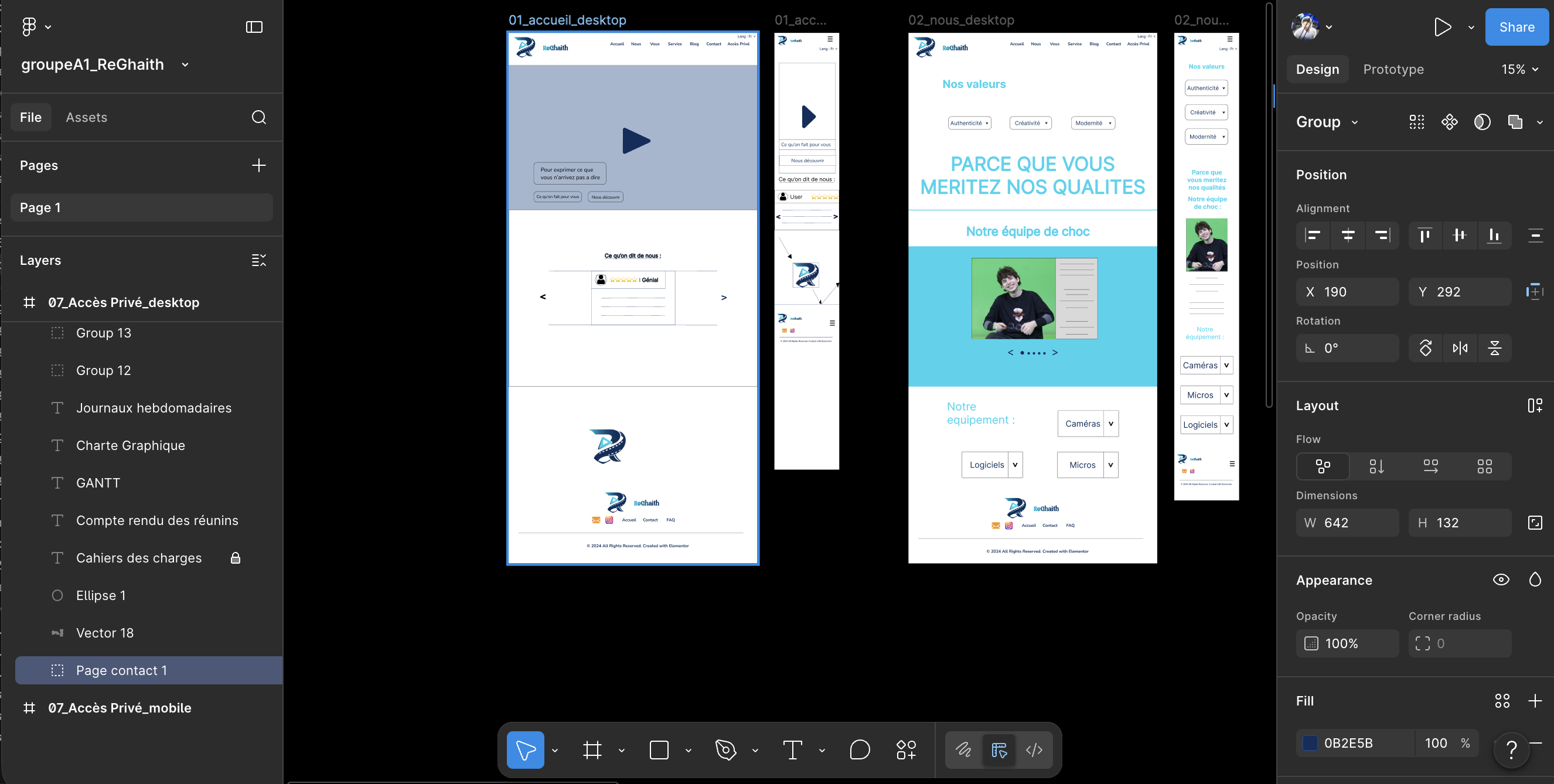Select freeform flow option

[x=1323, y=466]
